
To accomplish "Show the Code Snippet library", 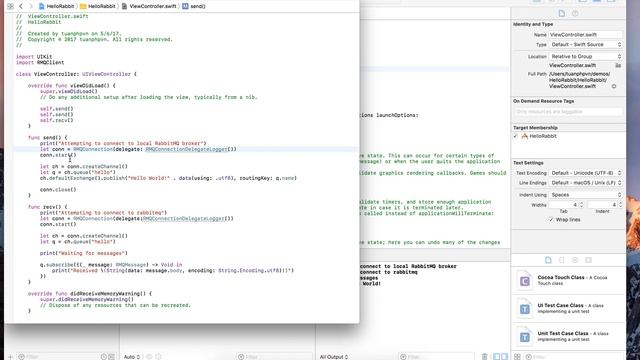I will pos(562,260).
